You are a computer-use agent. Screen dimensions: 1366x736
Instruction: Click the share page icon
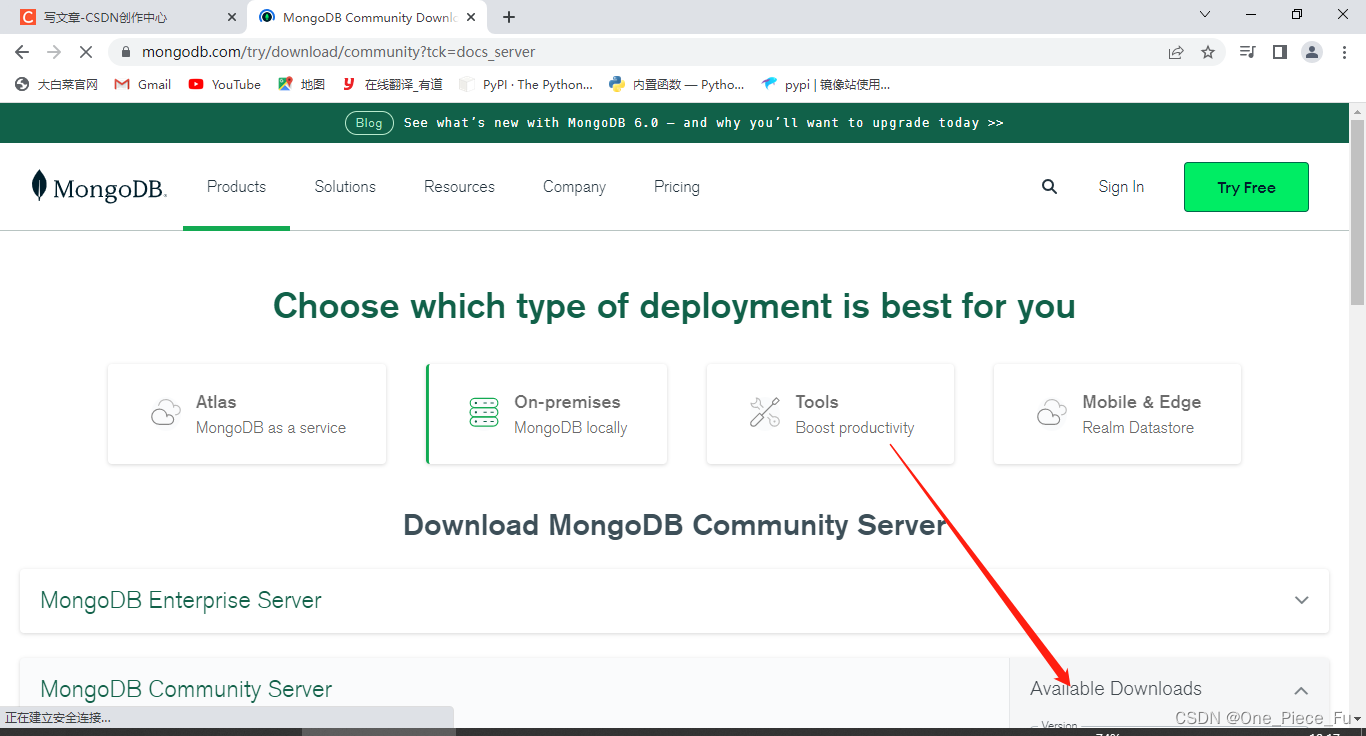point(1176,52)
